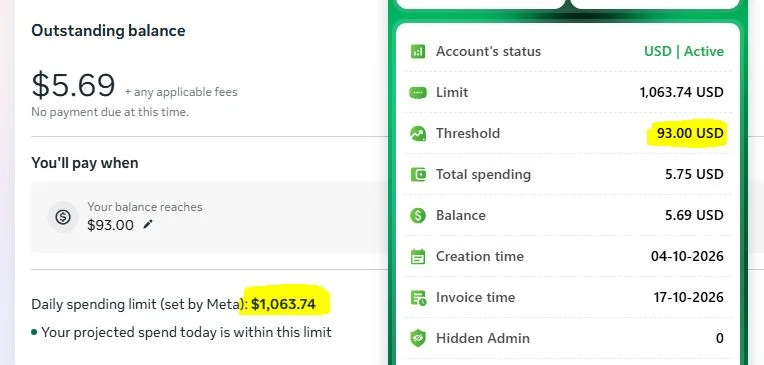Click the Account's status chart icon
Image resolution: width=764 pixels, height=365 pixels.
point(418,51)
